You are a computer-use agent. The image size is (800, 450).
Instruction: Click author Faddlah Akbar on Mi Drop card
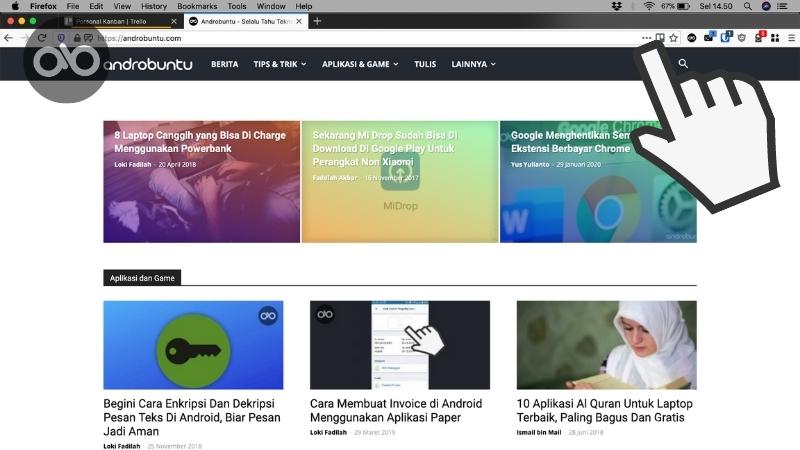(x=335, y=178)
